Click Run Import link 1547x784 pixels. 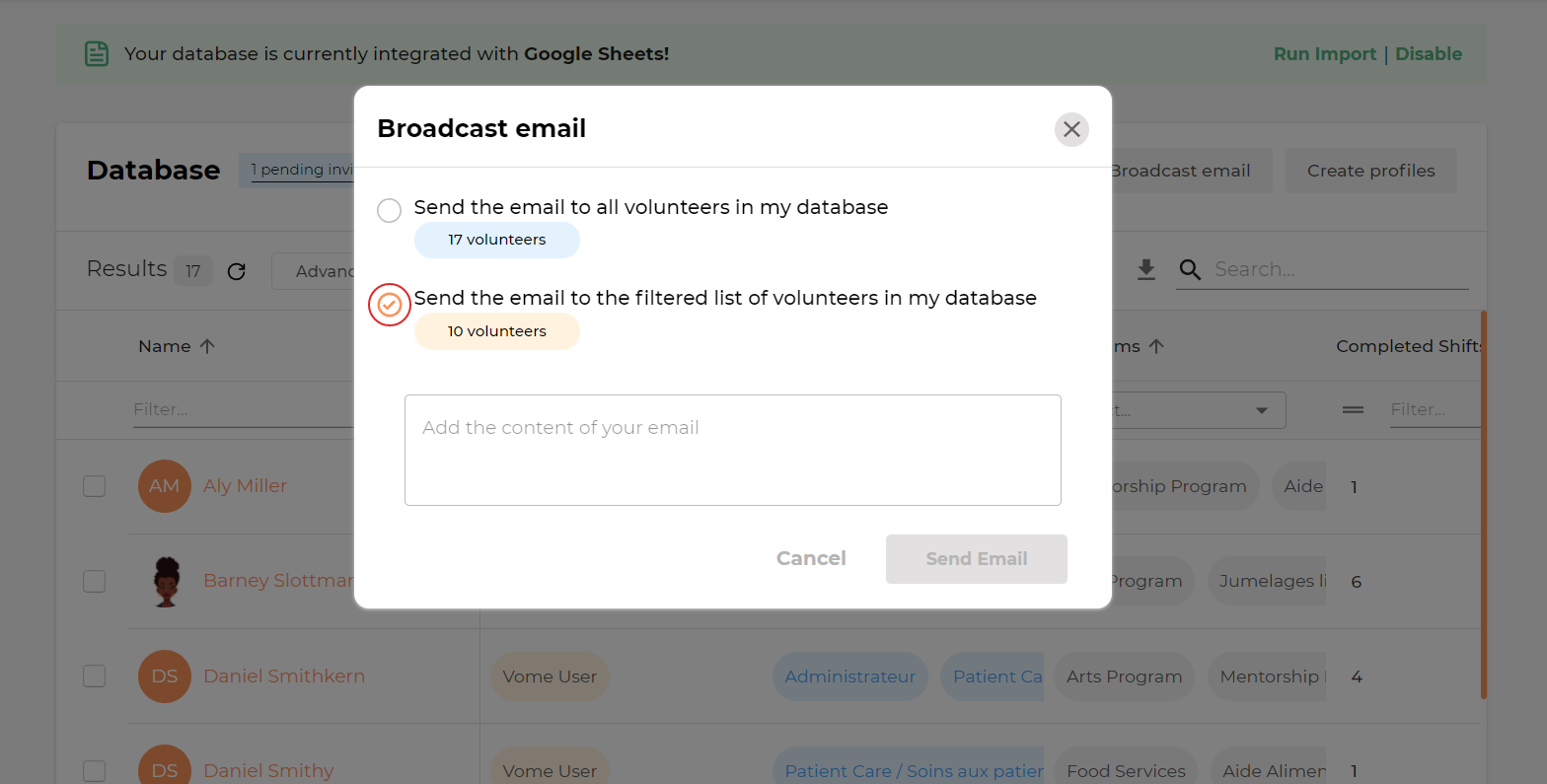(x=1324, y=54)
